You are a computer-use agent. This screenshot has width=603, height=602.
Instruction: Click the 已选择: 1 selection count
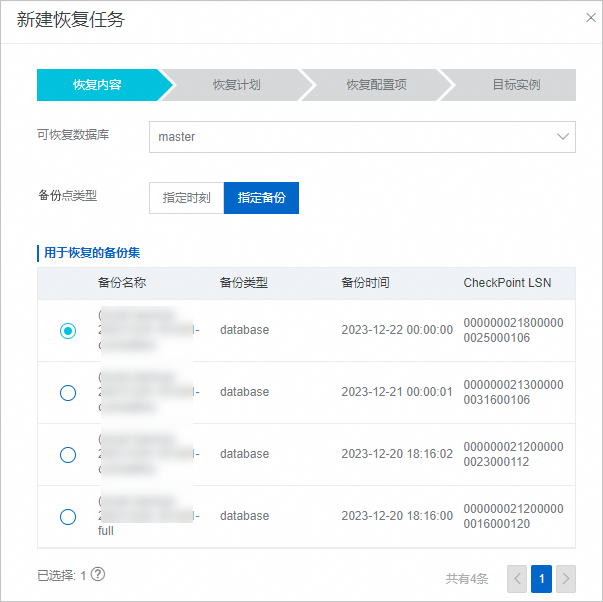coord(62,575)
